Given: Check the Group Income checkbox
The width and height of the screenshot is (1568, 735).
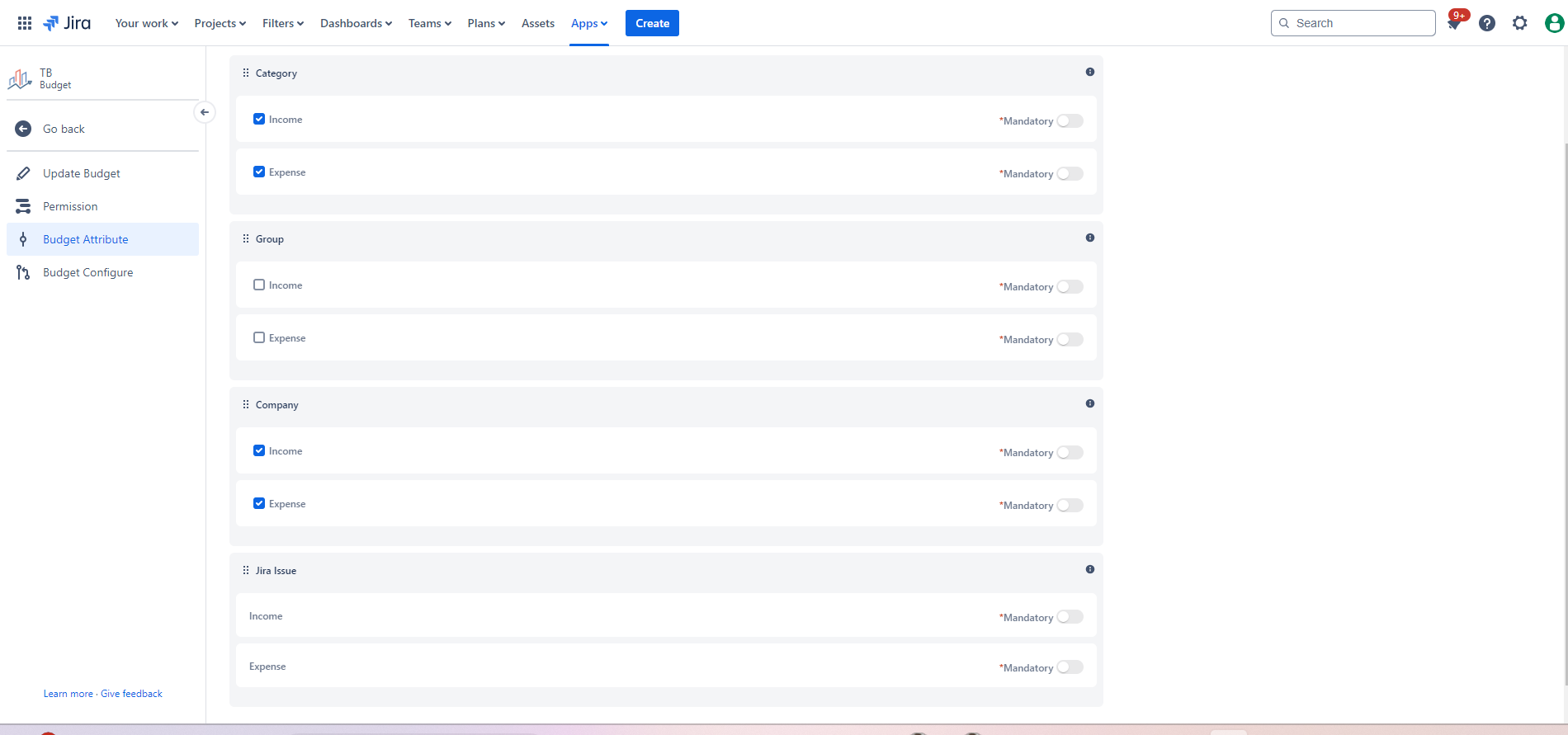Looking at the screenshot, I should coord(259,285).
